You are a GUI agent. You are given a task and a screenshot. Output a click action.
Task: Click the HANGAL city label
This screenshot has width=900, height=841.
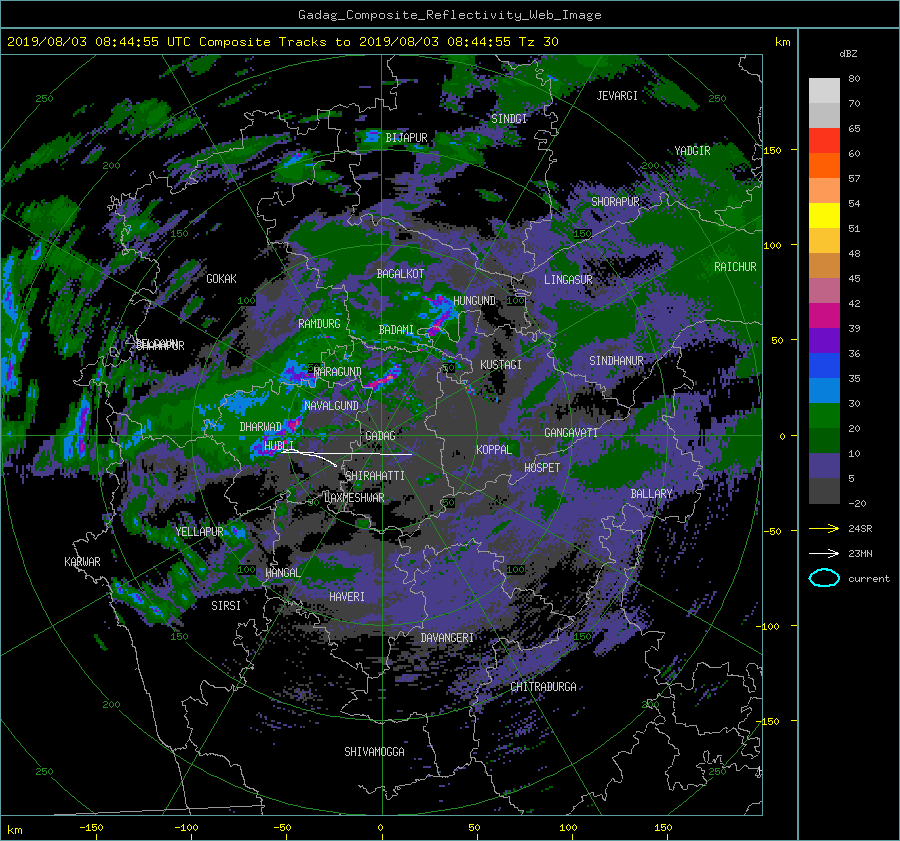(282, 573)
